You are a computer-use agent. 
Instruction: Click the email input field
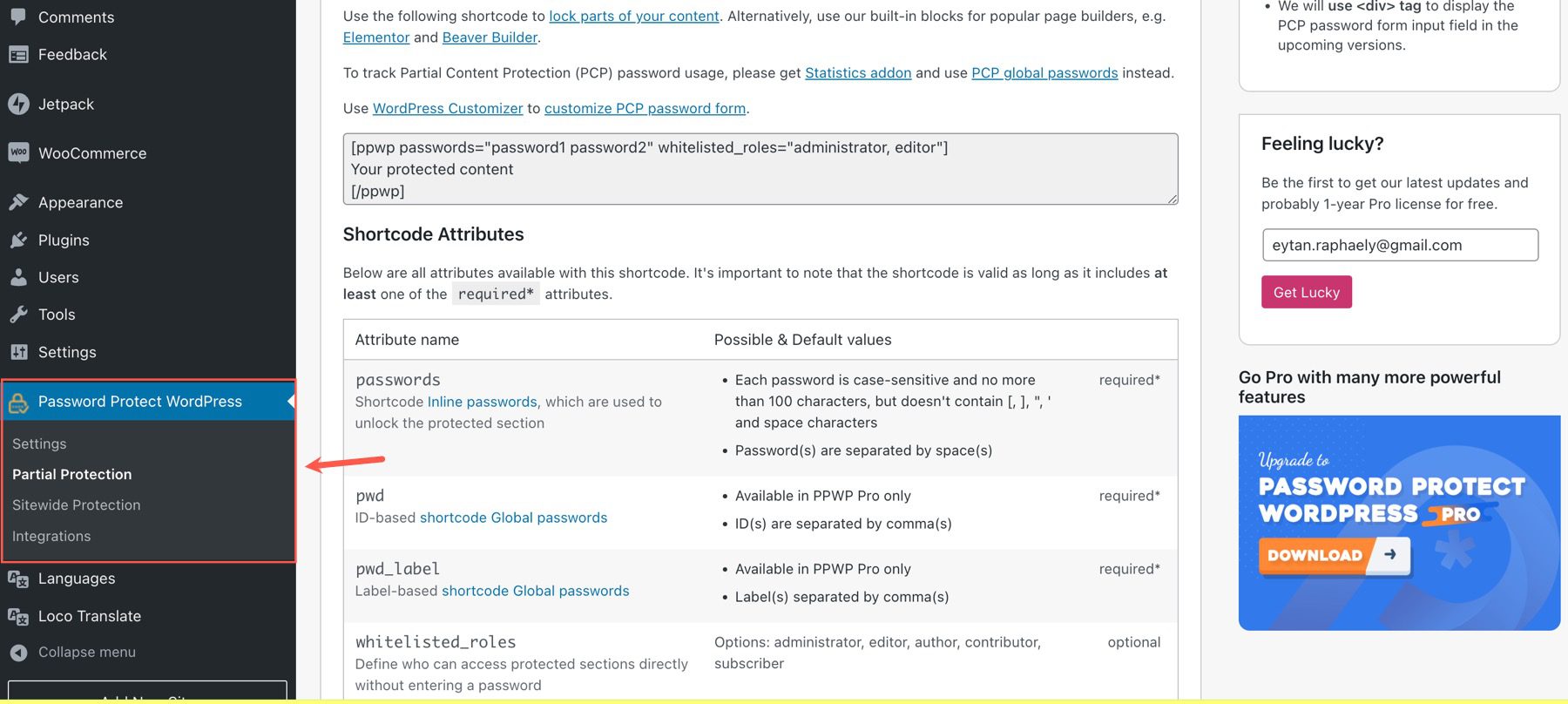point(1399,245)
